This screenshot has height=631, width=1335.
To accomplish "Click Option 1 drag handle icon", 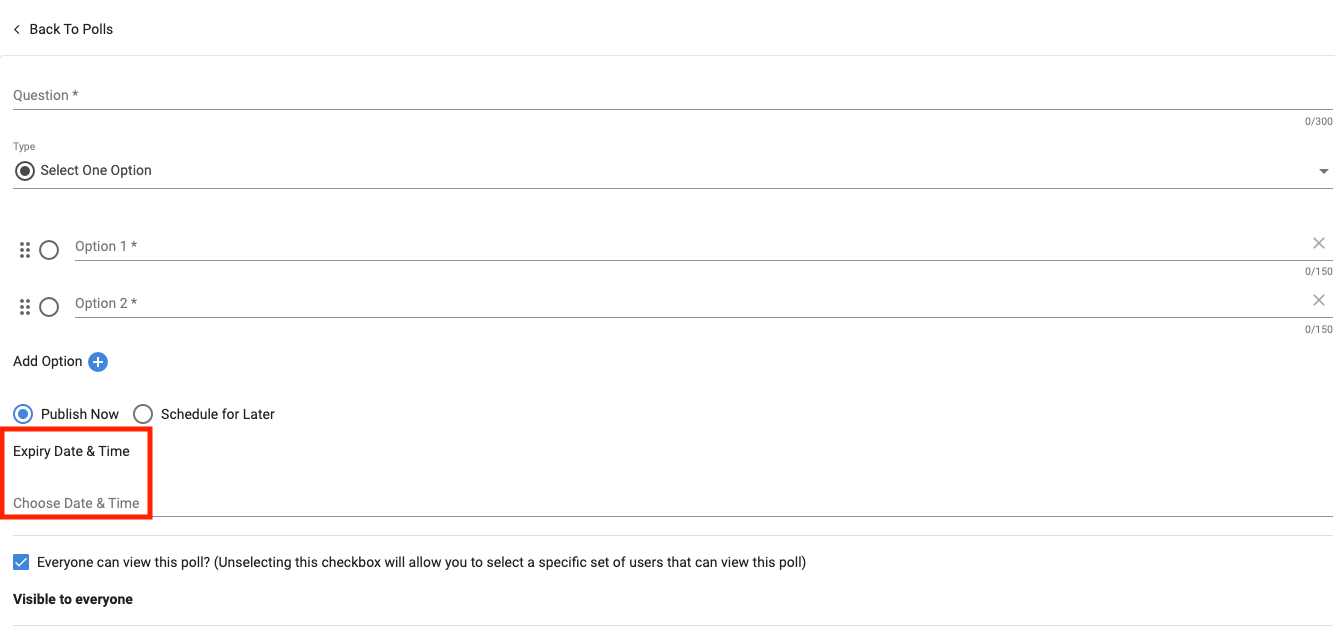I will tap(25, 250).
